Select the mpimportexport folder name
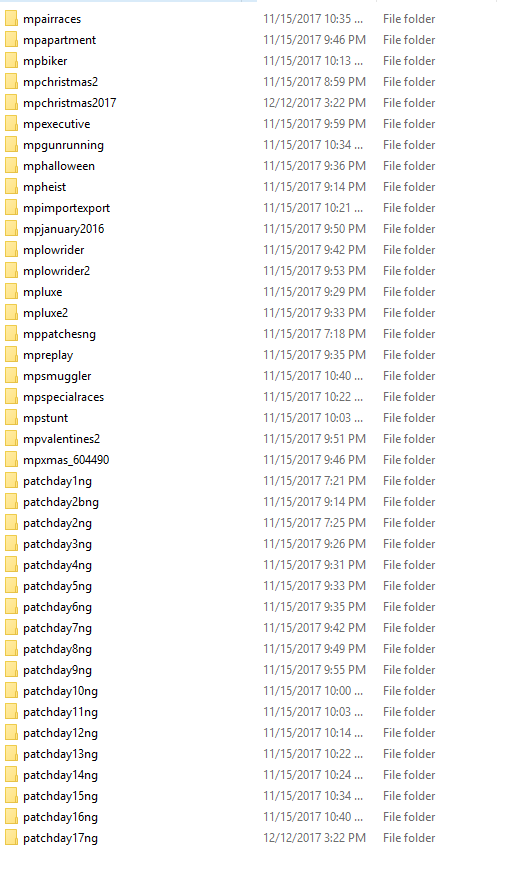The image size is (514, 878). coord(67,208)
